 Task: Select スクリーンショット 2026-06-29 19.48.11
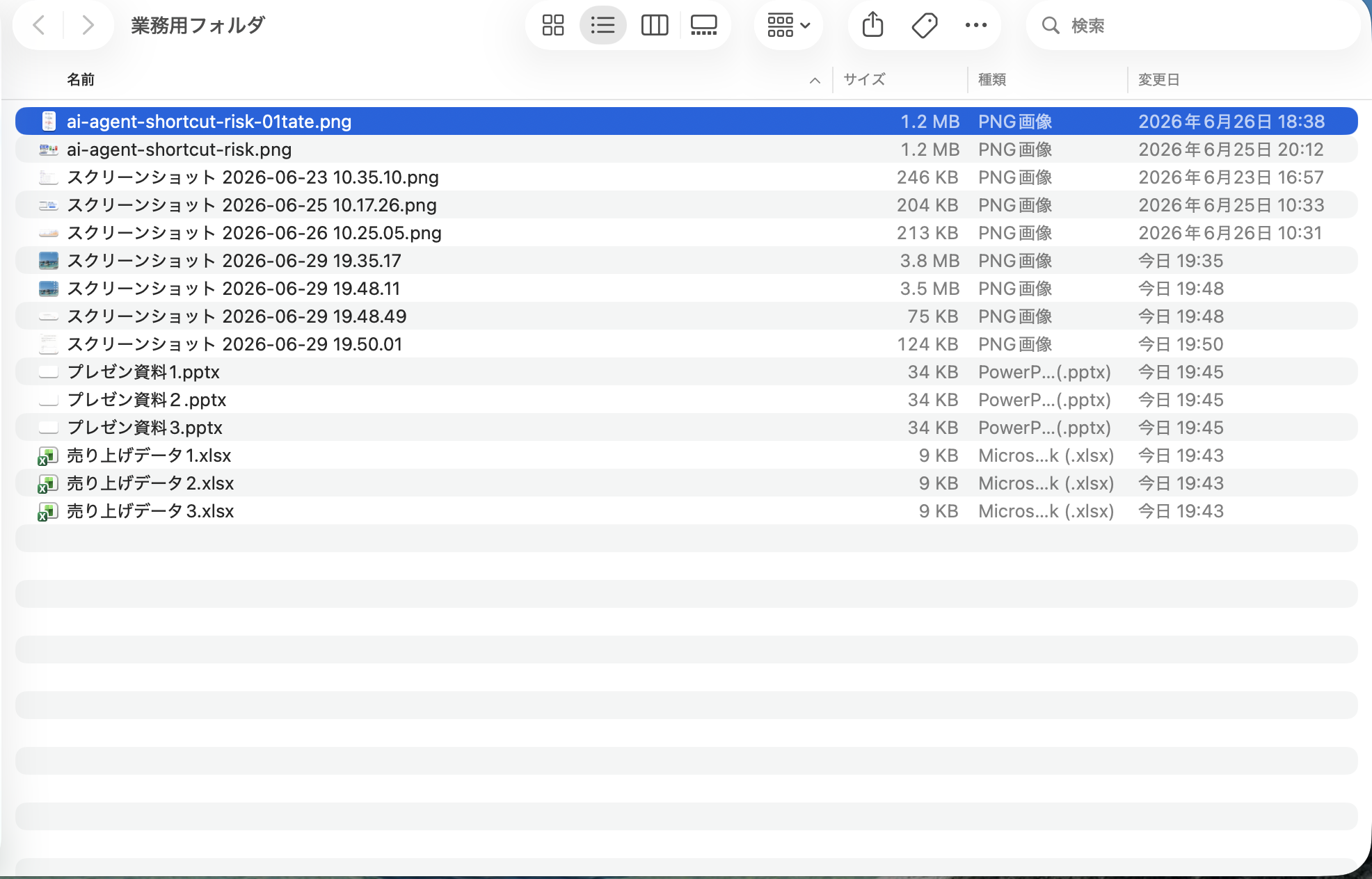coord(686,289)
